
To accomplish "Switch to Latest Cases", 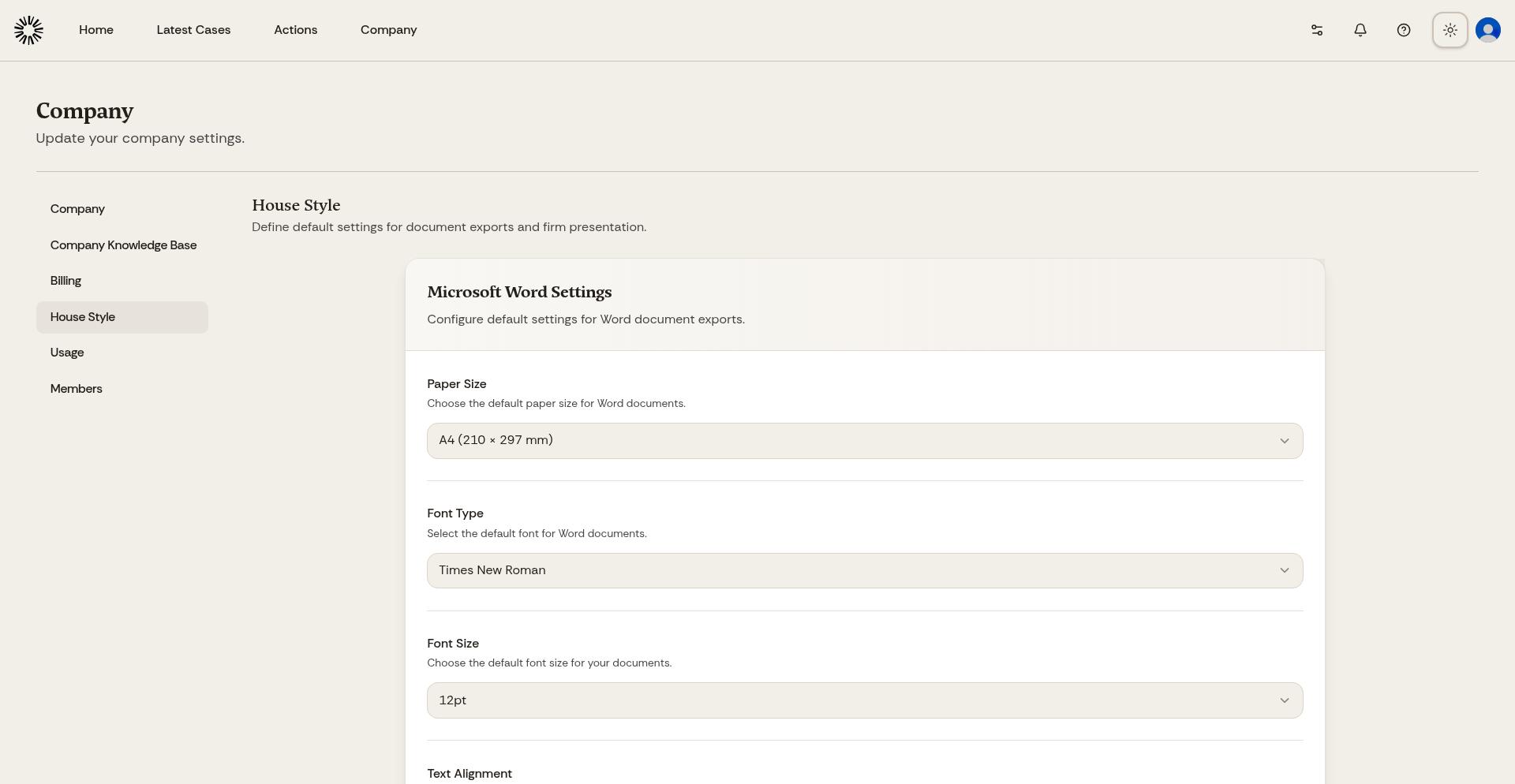I will click(193, 30).
